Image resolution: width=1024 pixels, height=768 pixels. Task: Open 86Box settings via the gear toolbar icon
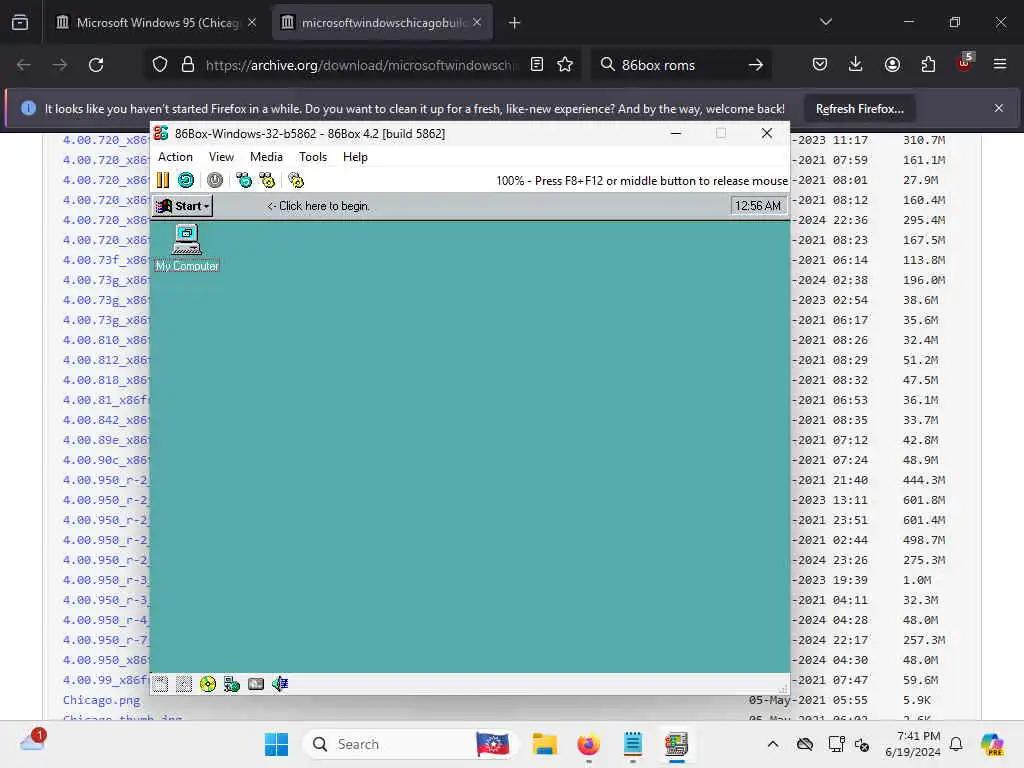pyautogui.click(x=296, y=180)
